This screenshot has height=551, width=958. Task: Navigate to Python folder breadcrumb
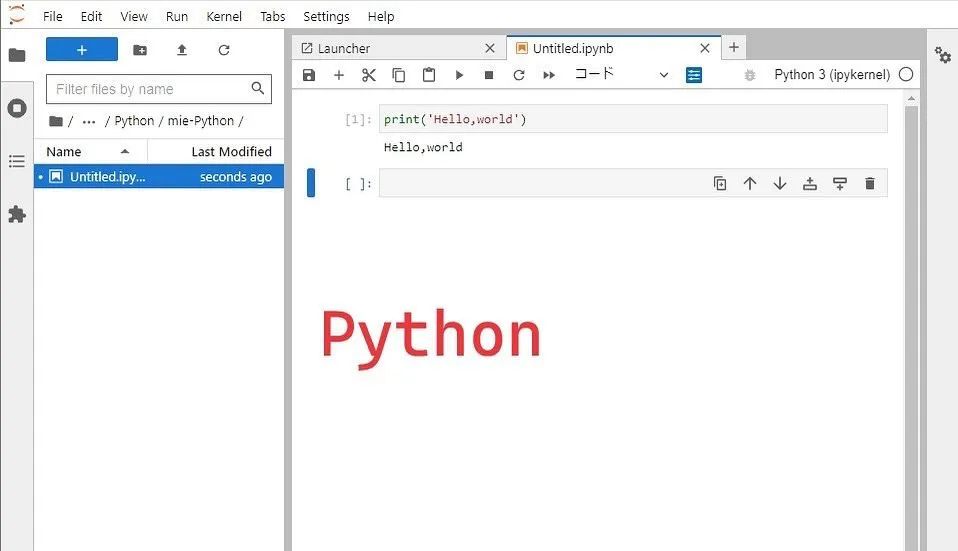click(x=134, y=121)
